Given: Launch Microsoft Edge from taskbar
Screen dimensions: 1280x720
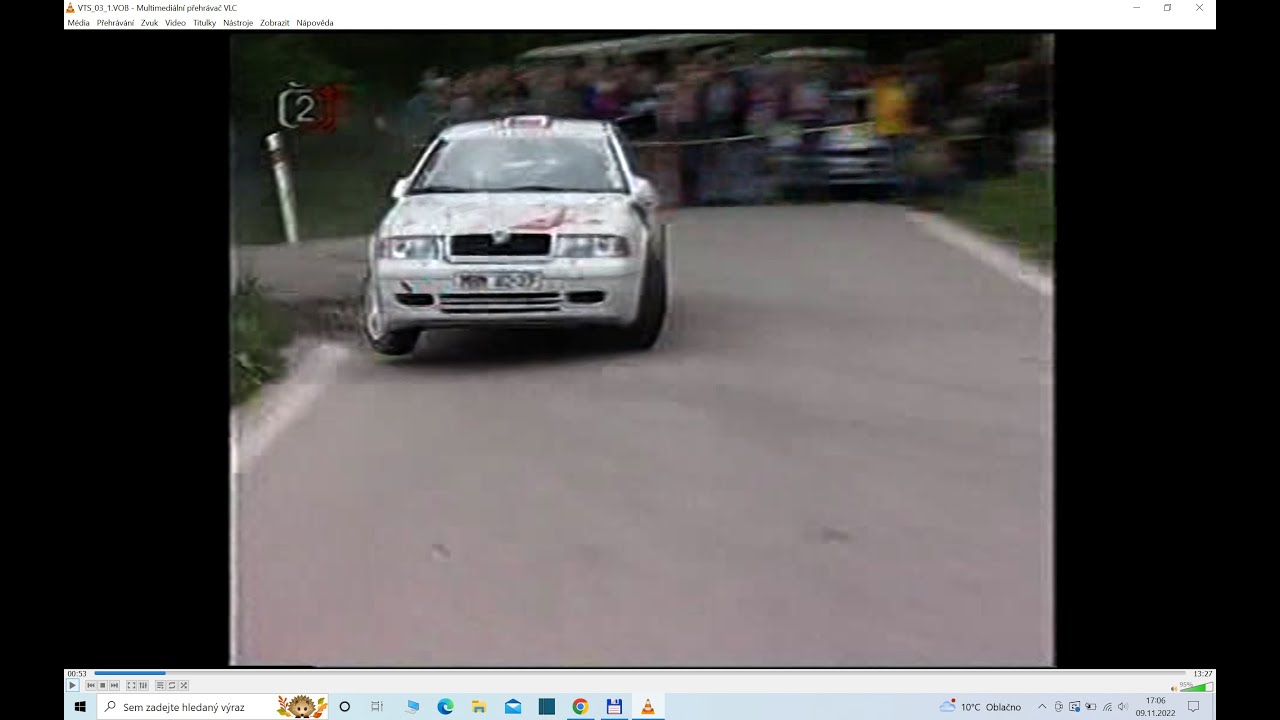Looking at the screenshot, I should click(x=445, y=706).
